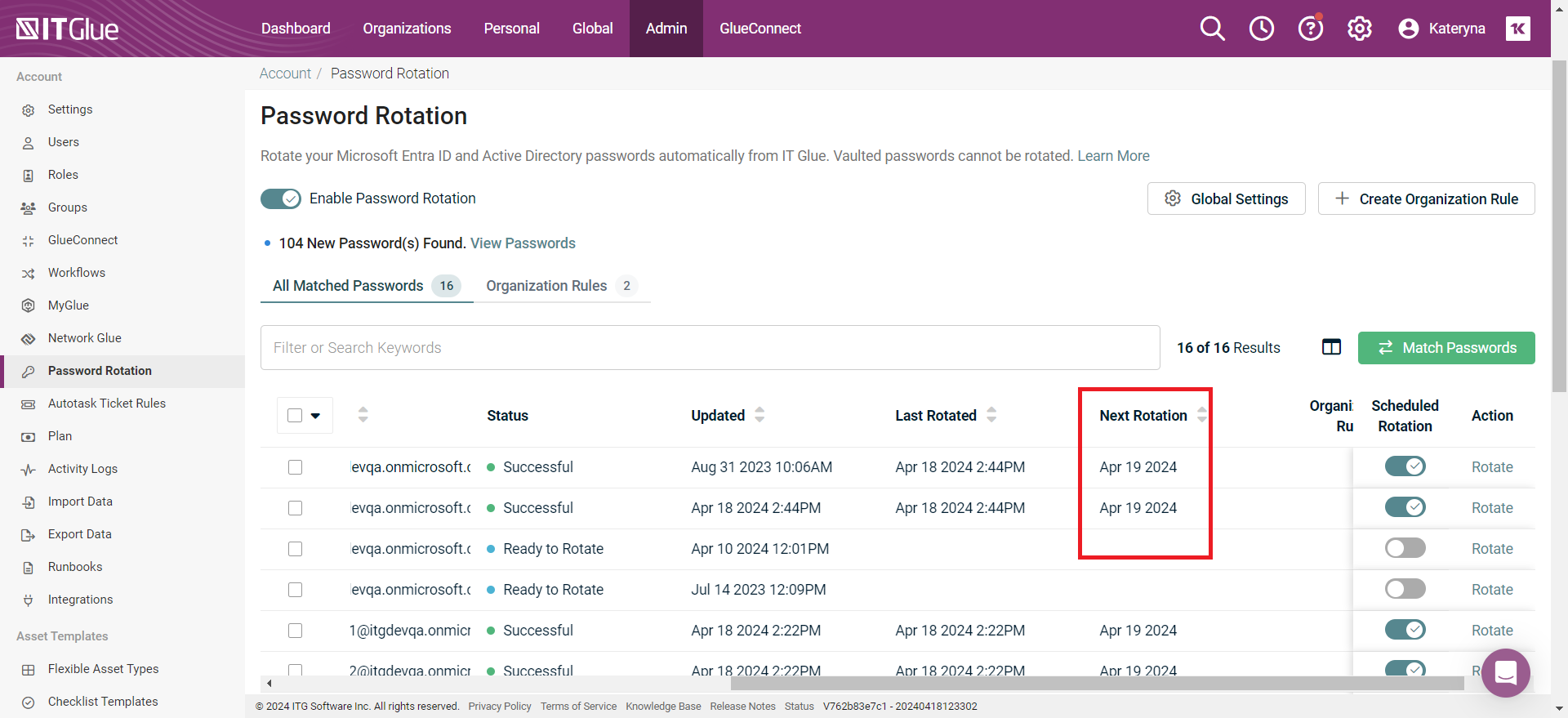Screen dimensions: 1568x718
Task: Check the first Successful row checkbox
Action: (295, 467)
